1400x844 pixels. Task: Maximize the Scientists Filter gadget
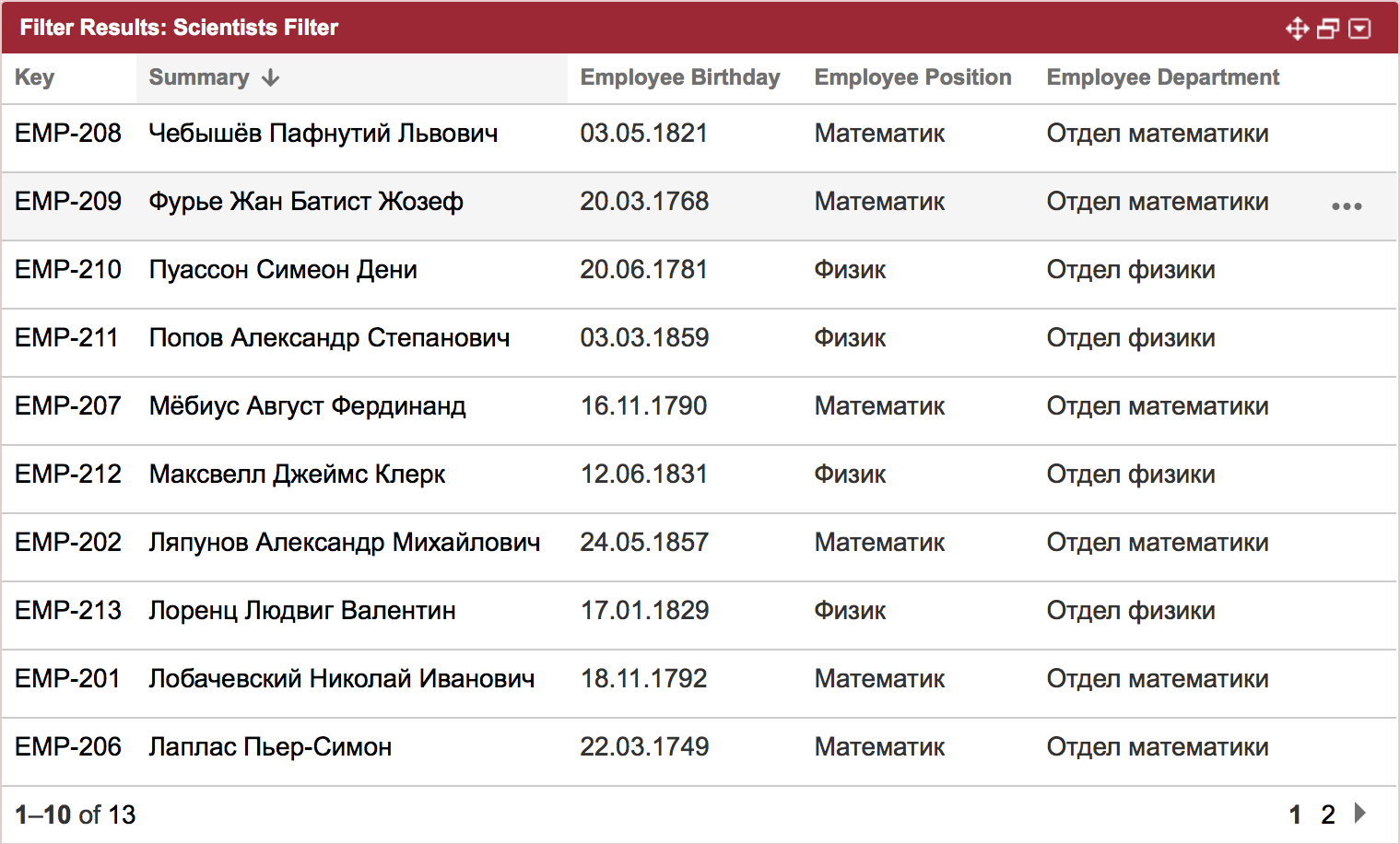coord(1328,29)
